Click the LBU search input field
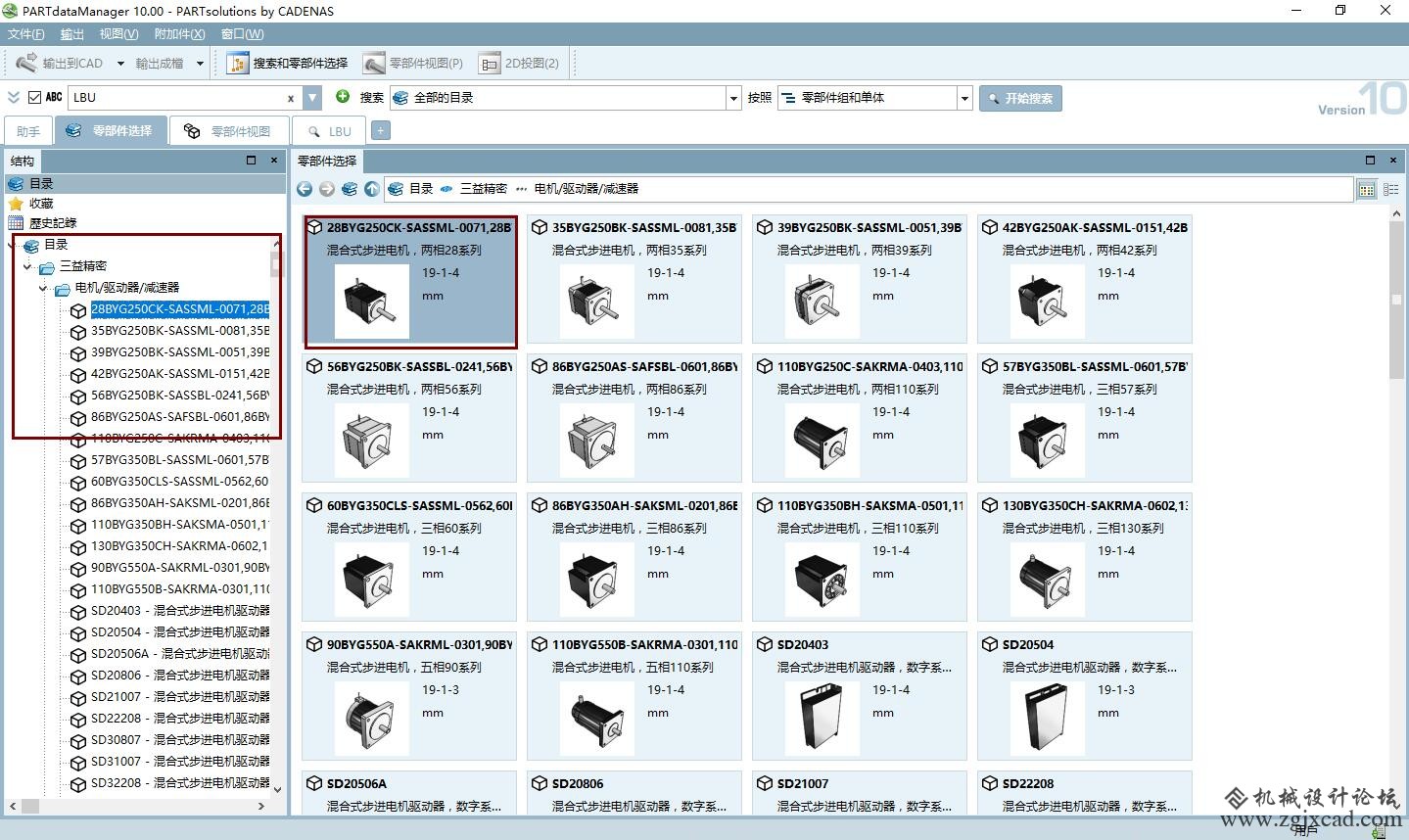This screenshot has width=1409, height=840. (176, 98)
